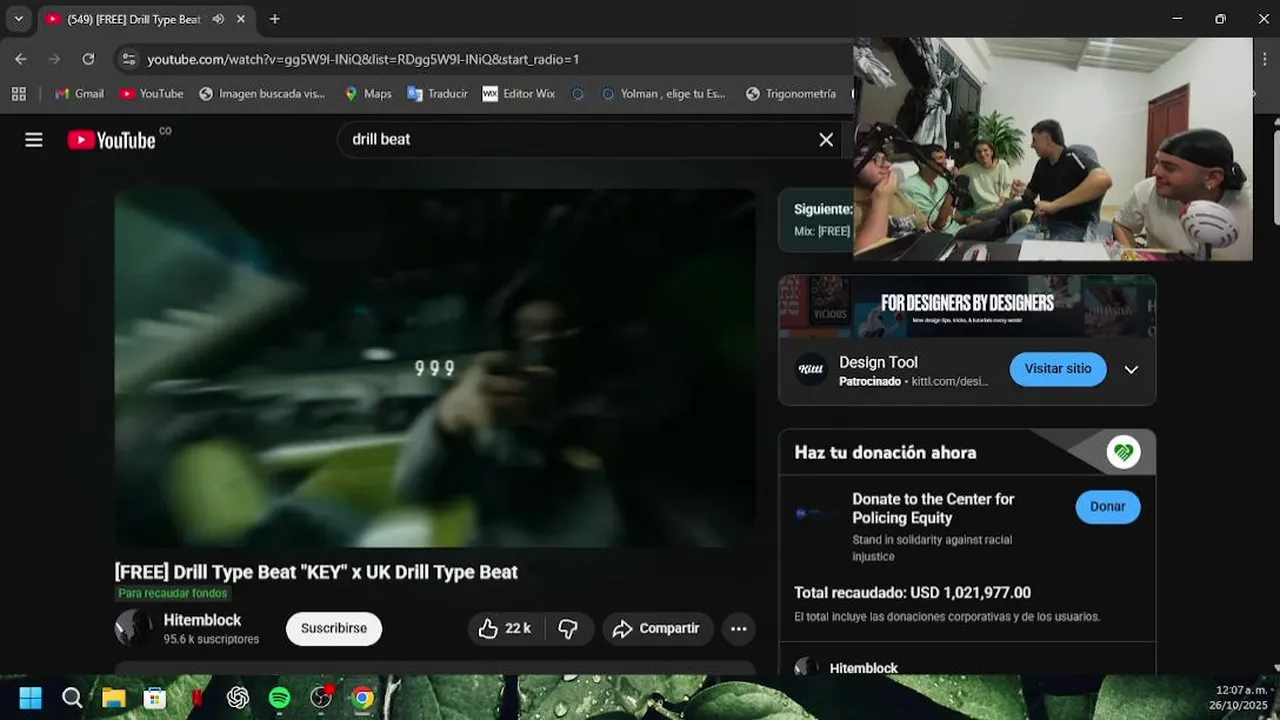The width and height of the screenshot is (1280, 720).
Task: Open the 'Para recaudar fondos' fundraiser tag
Action: tap(173, 593)
